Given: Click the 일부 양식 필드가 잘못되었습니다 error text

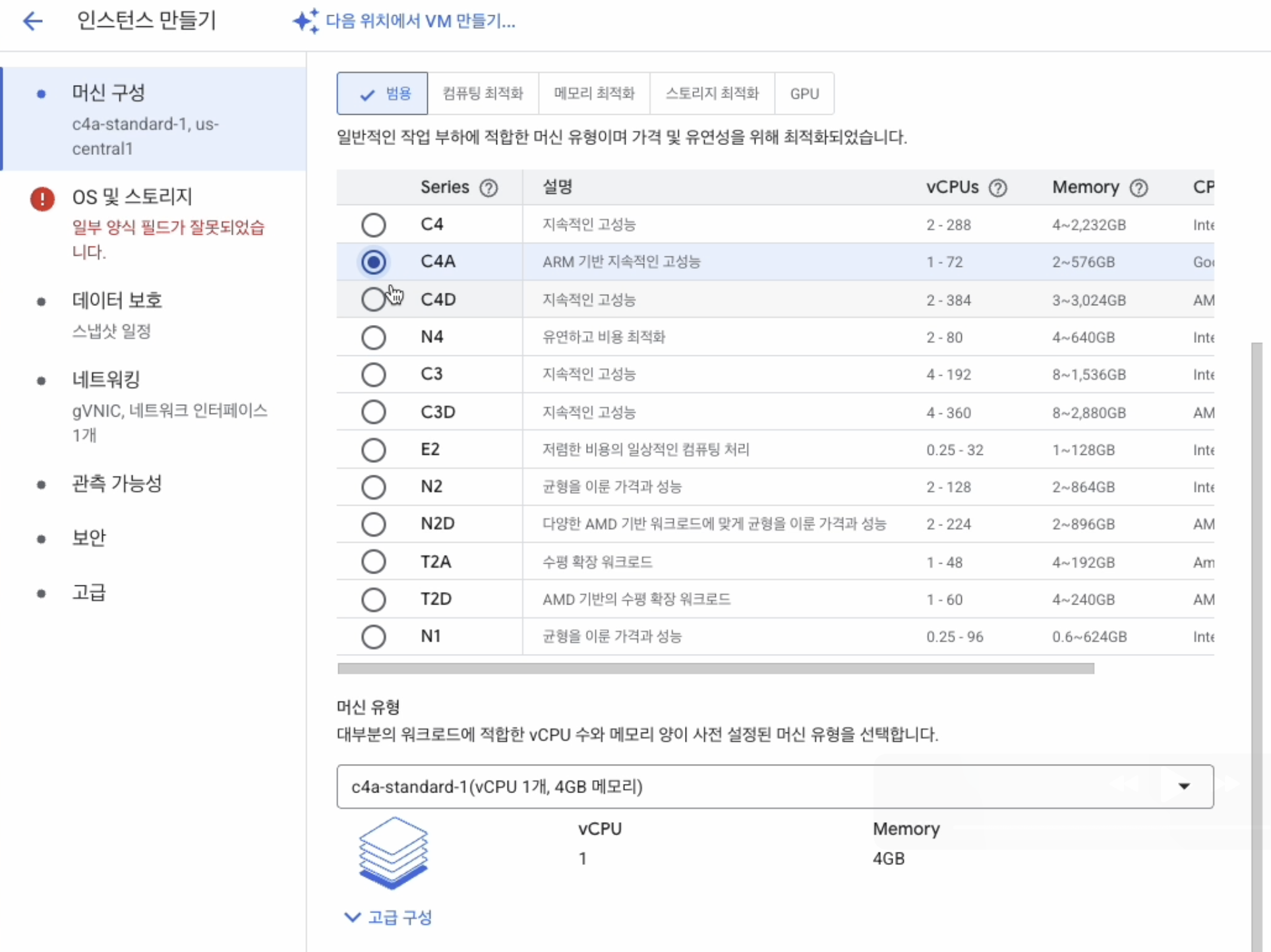Looking at the screenshot, I should pos(168,239).
